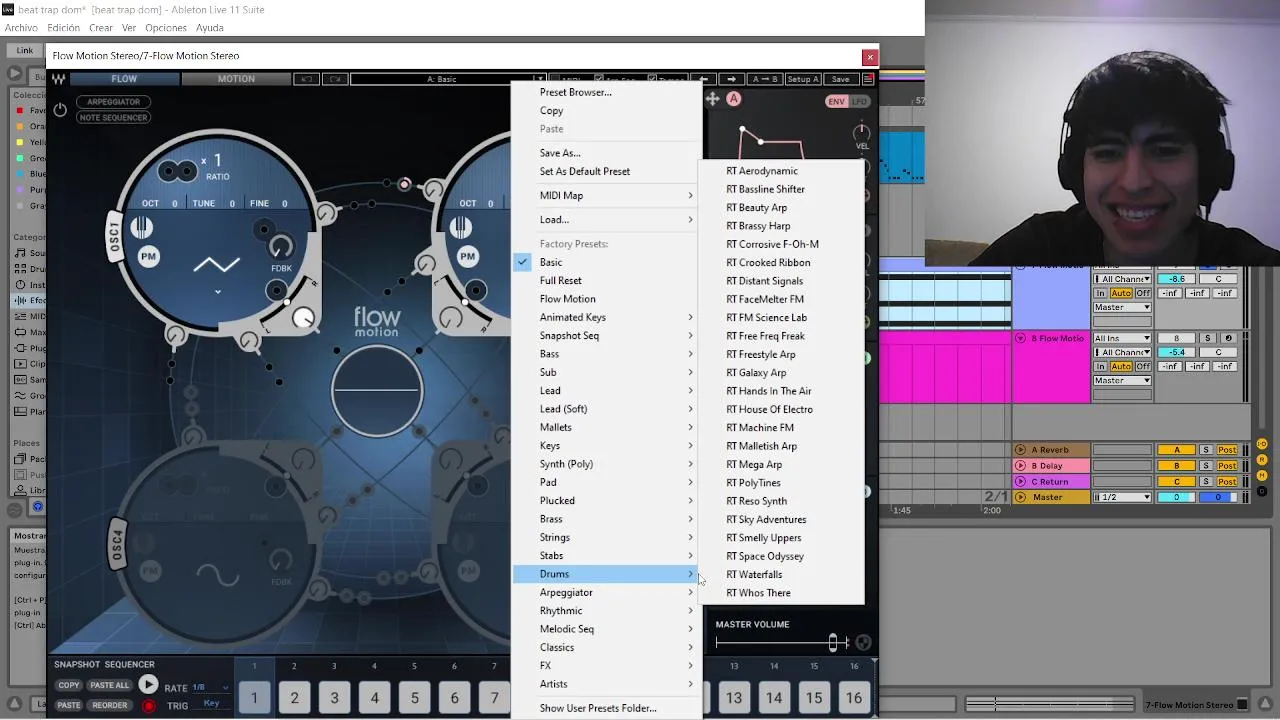Select the ENV mode toggle
The width and height of the screenshot is (1280, 720).
pyautogui.click(x=836, y=101)
